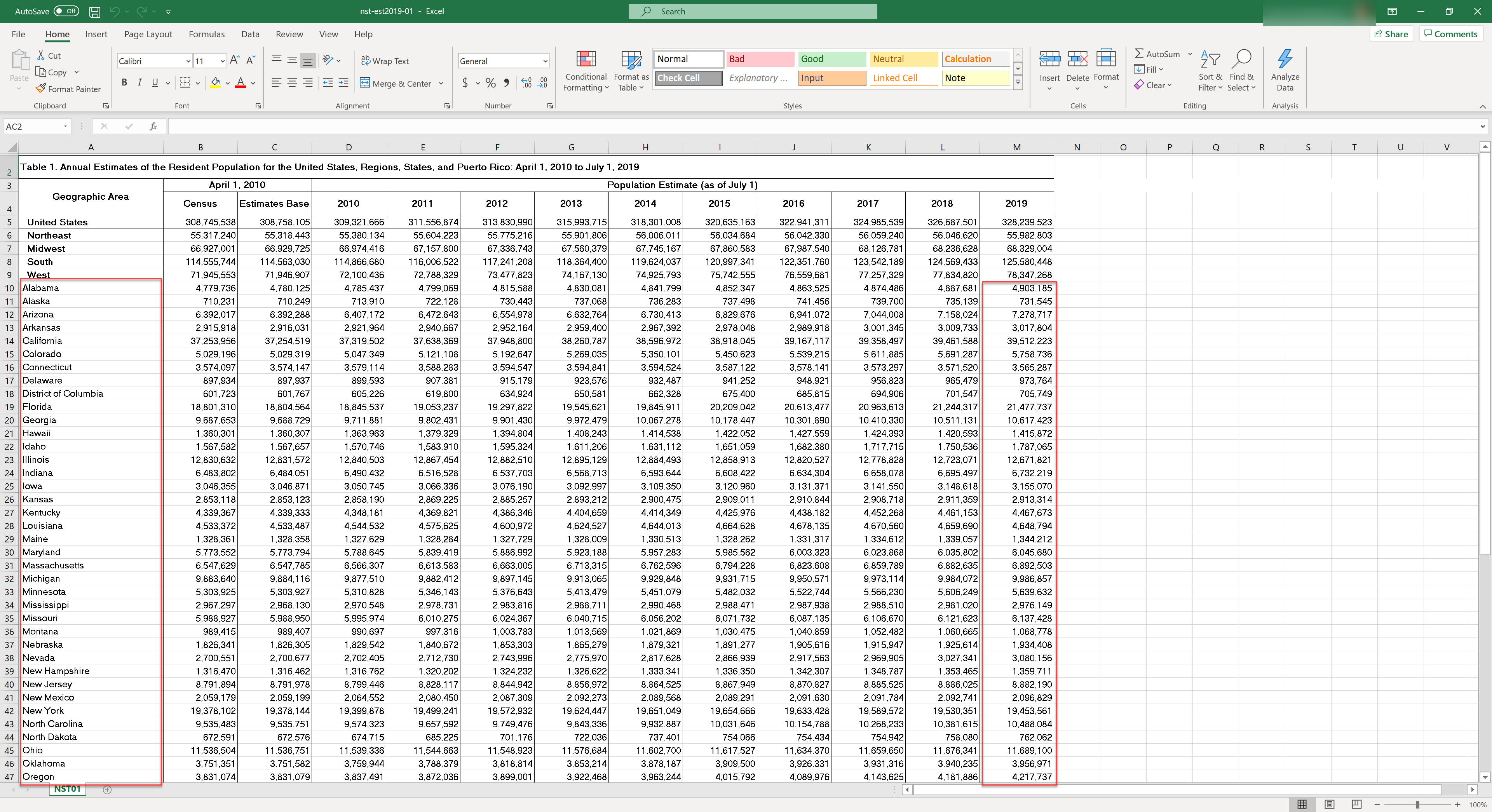Image resolution: width=1492 pixels, height=812 pixels.
Task: Expand Merge & Center options arrow
Action: [x=441, y=84]
